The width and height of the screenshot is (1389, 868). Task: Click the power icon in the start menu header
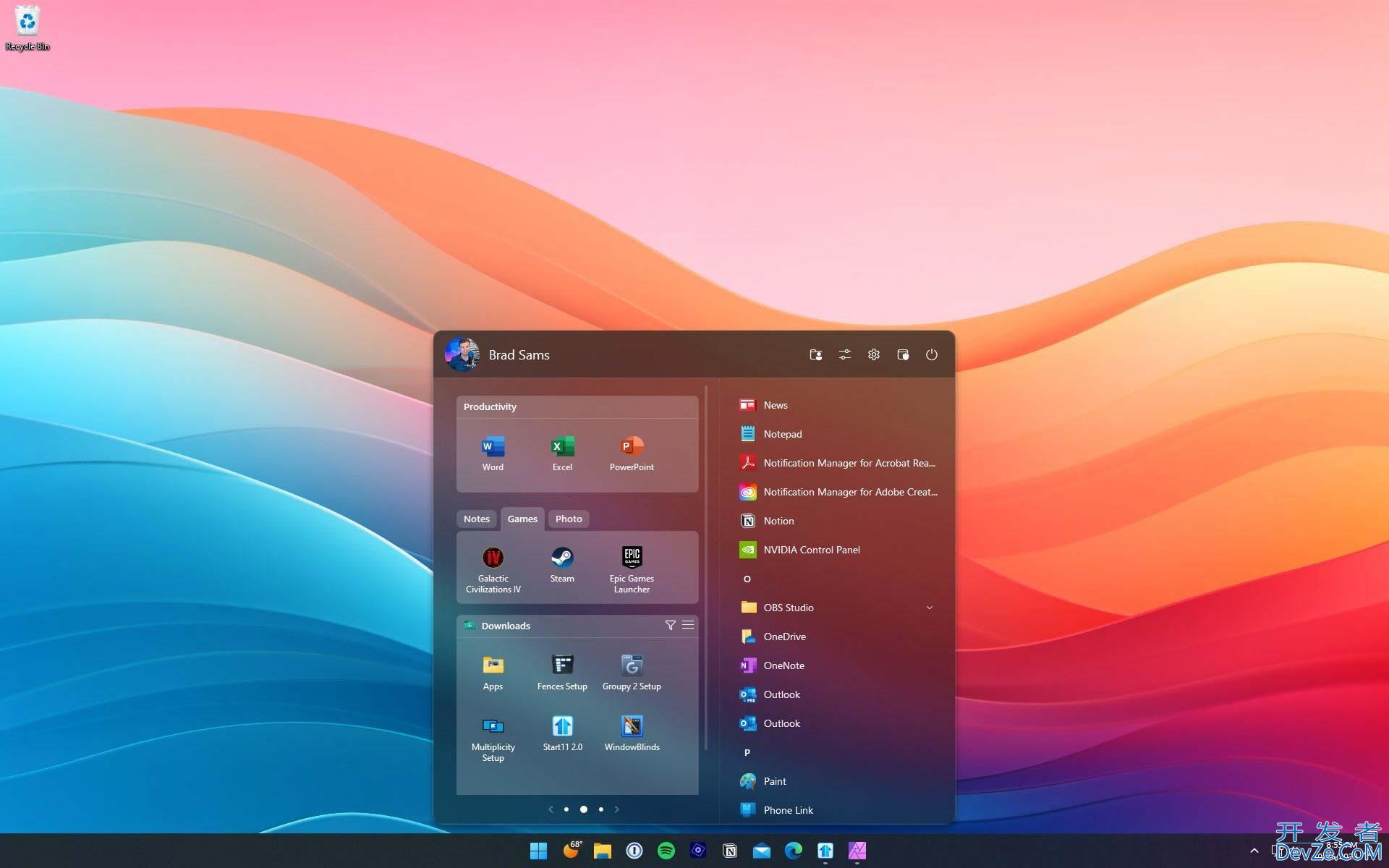(x=932, y=354)
